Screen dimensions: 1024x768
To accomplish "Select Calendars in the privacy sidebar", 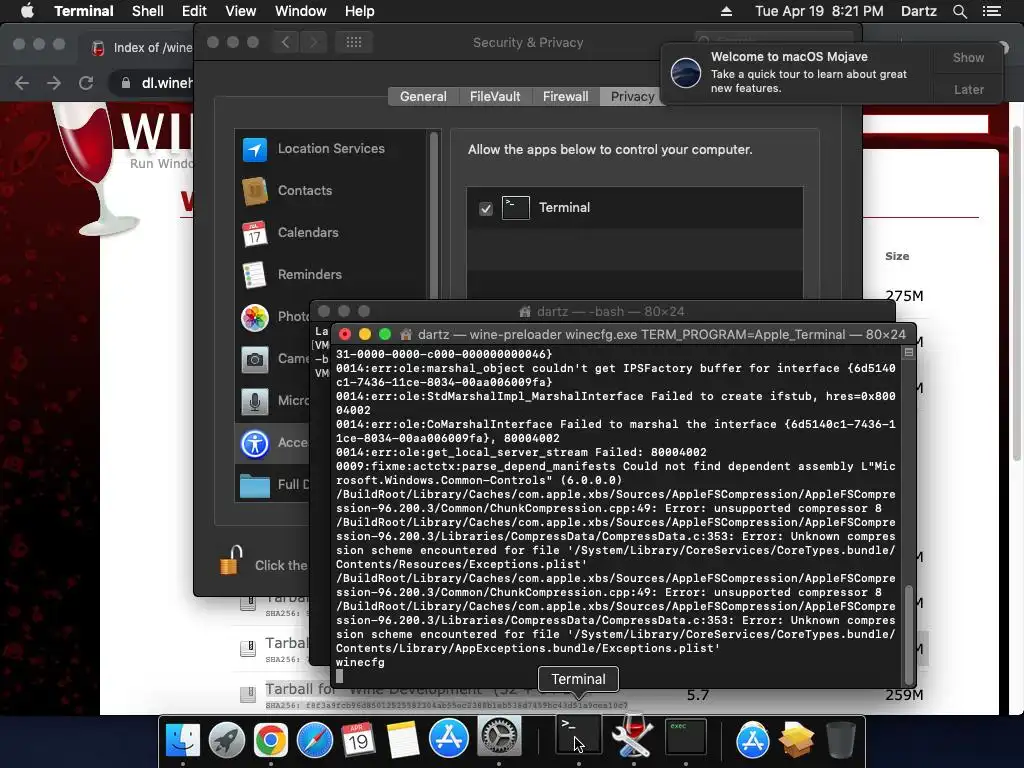I will click(330, 232).
